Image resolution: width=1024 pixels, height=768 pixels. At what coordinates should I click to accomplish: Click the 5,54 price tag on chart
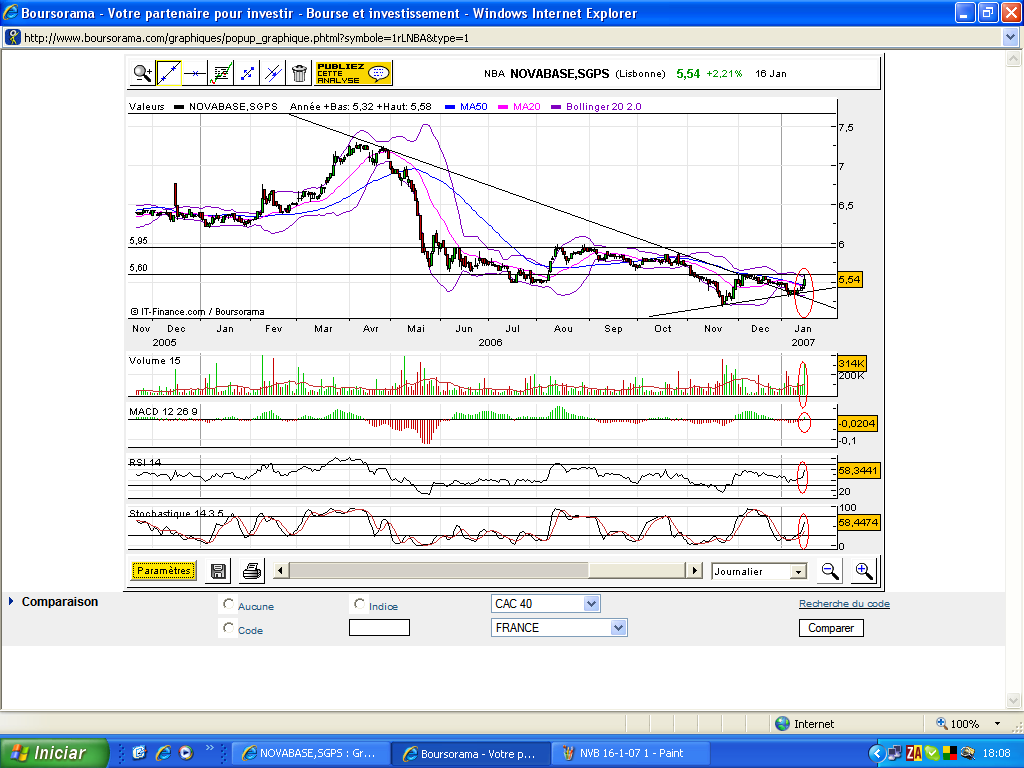pyautogui.click(x=849, y=280)
